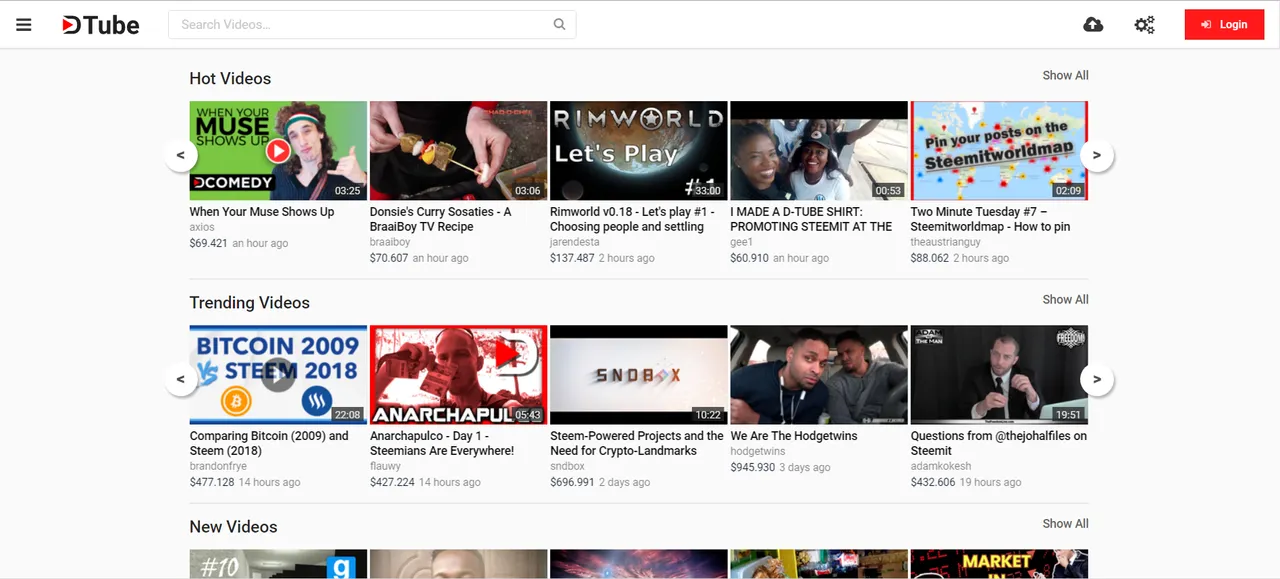Click title Questions from @thejohalfiles on Steemit

[x=999, y=443]
